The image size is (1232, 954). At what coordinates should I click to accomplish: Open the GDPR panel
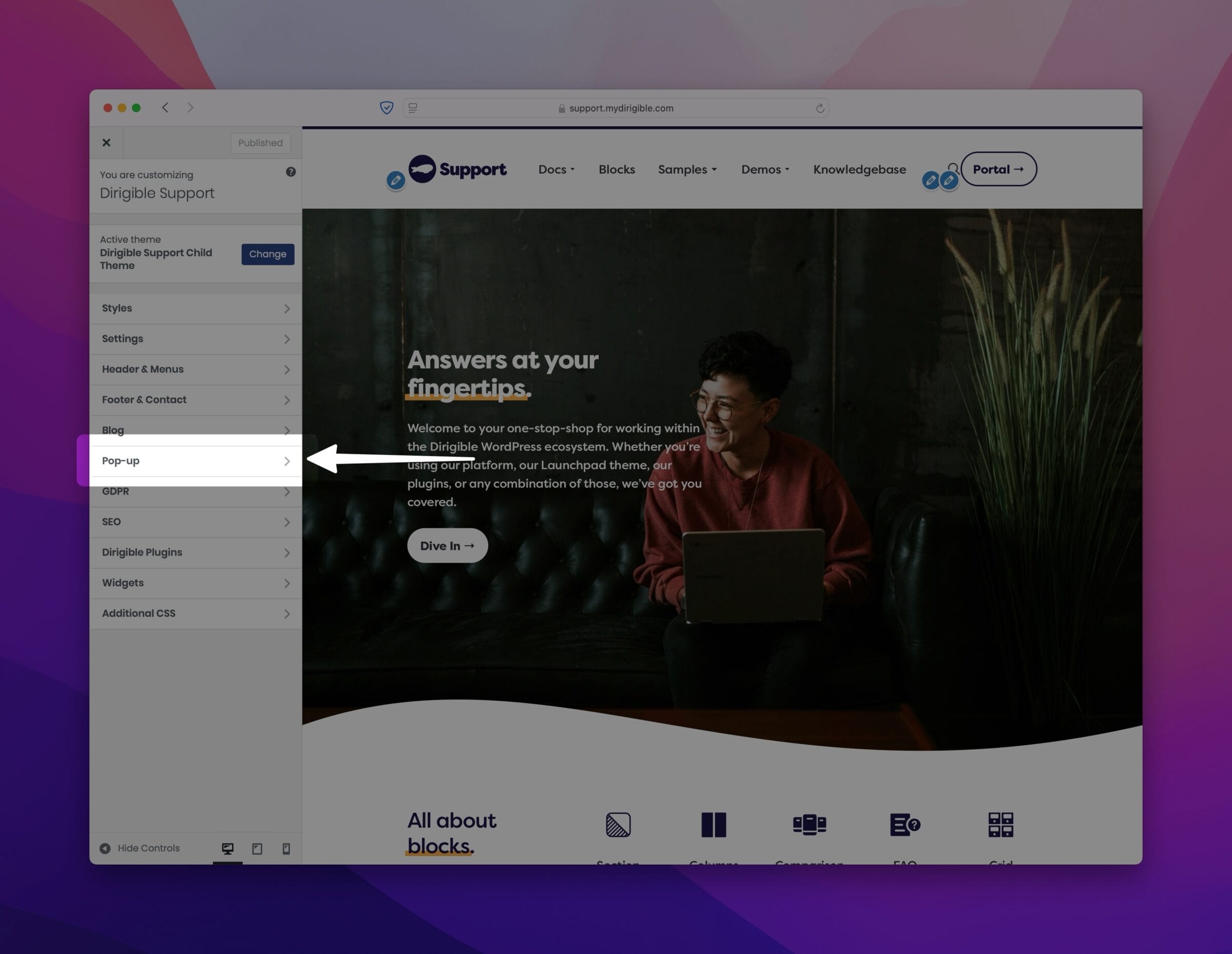[x=195, y=491]
